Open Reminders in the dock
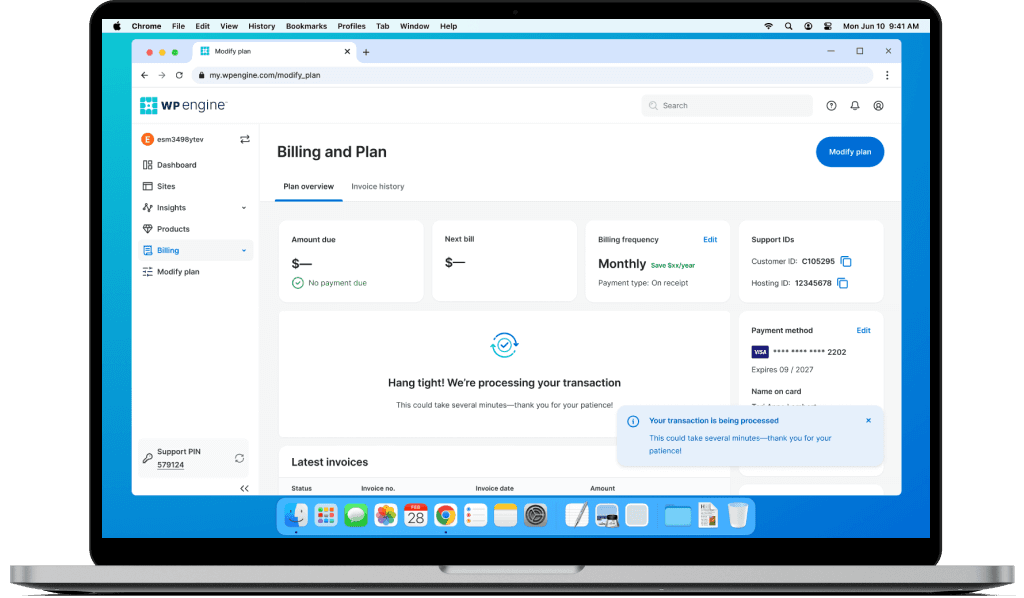1024x598 pixels. click(475, 515)
